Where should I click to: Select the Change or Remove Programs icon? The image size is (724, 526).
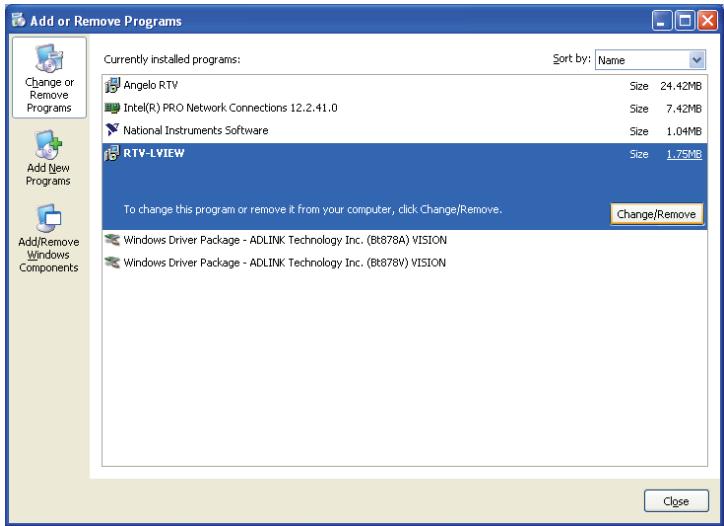(49, 59)
